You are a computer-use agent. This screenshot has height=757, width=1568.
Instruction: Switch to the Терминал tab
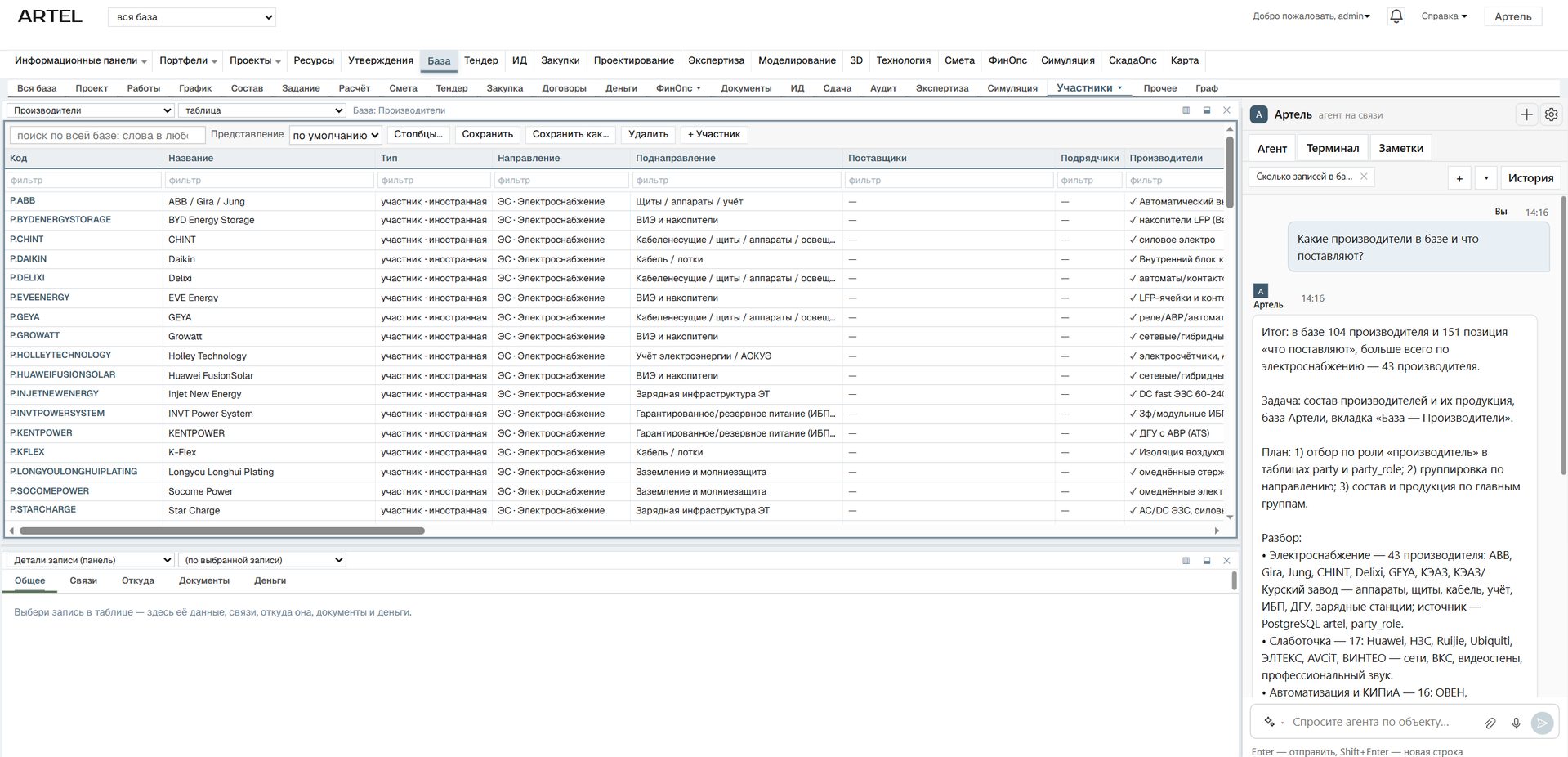(x=1332, y=148)
